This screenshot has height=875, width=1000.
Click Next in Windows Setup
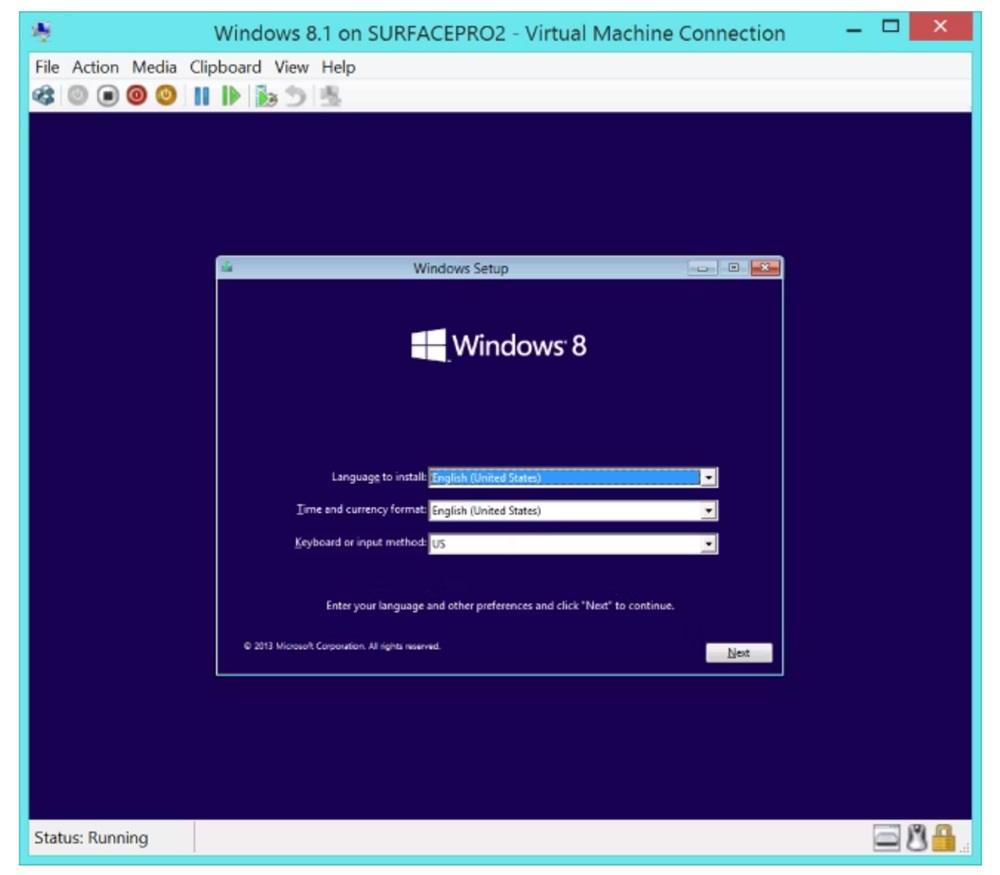[x=738, y=653]
